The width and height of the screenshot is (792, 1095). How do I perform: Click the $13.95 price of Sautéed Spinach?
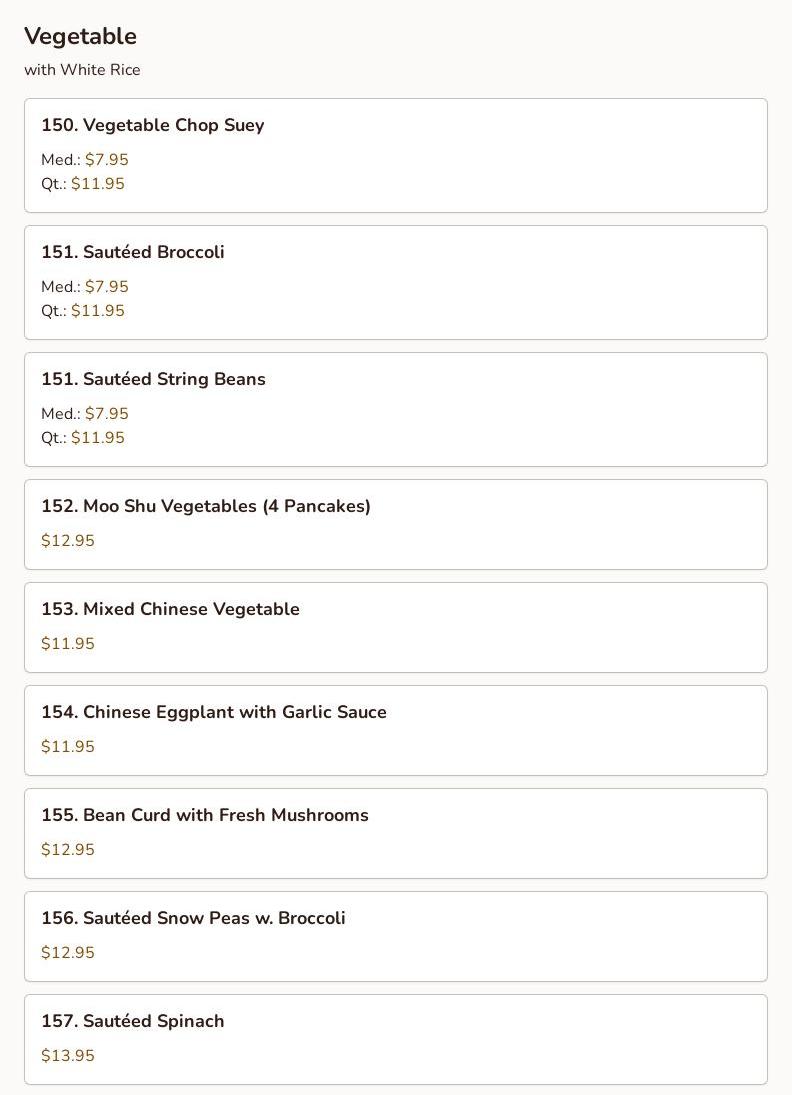pos(68,1056)
